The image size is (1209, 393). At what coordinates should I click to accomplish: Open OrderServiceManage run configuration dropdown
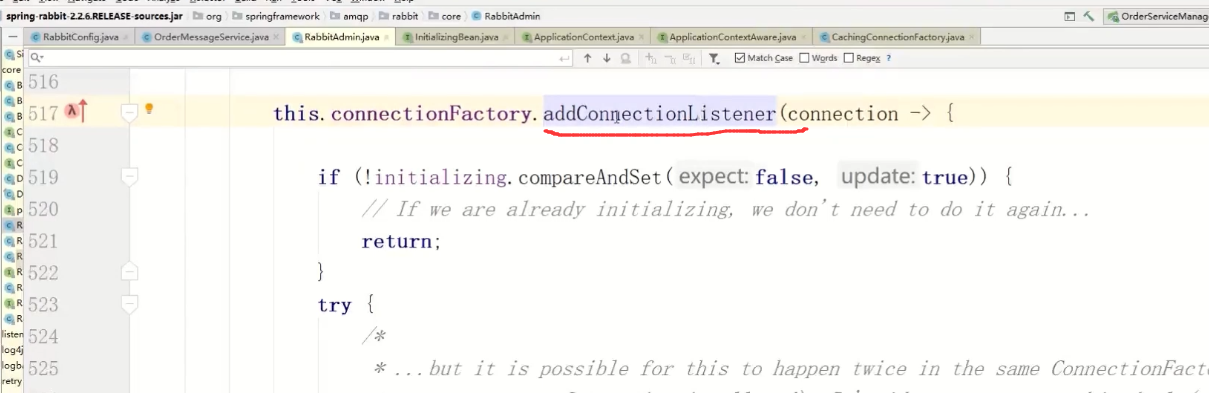tap(1156, 16)
